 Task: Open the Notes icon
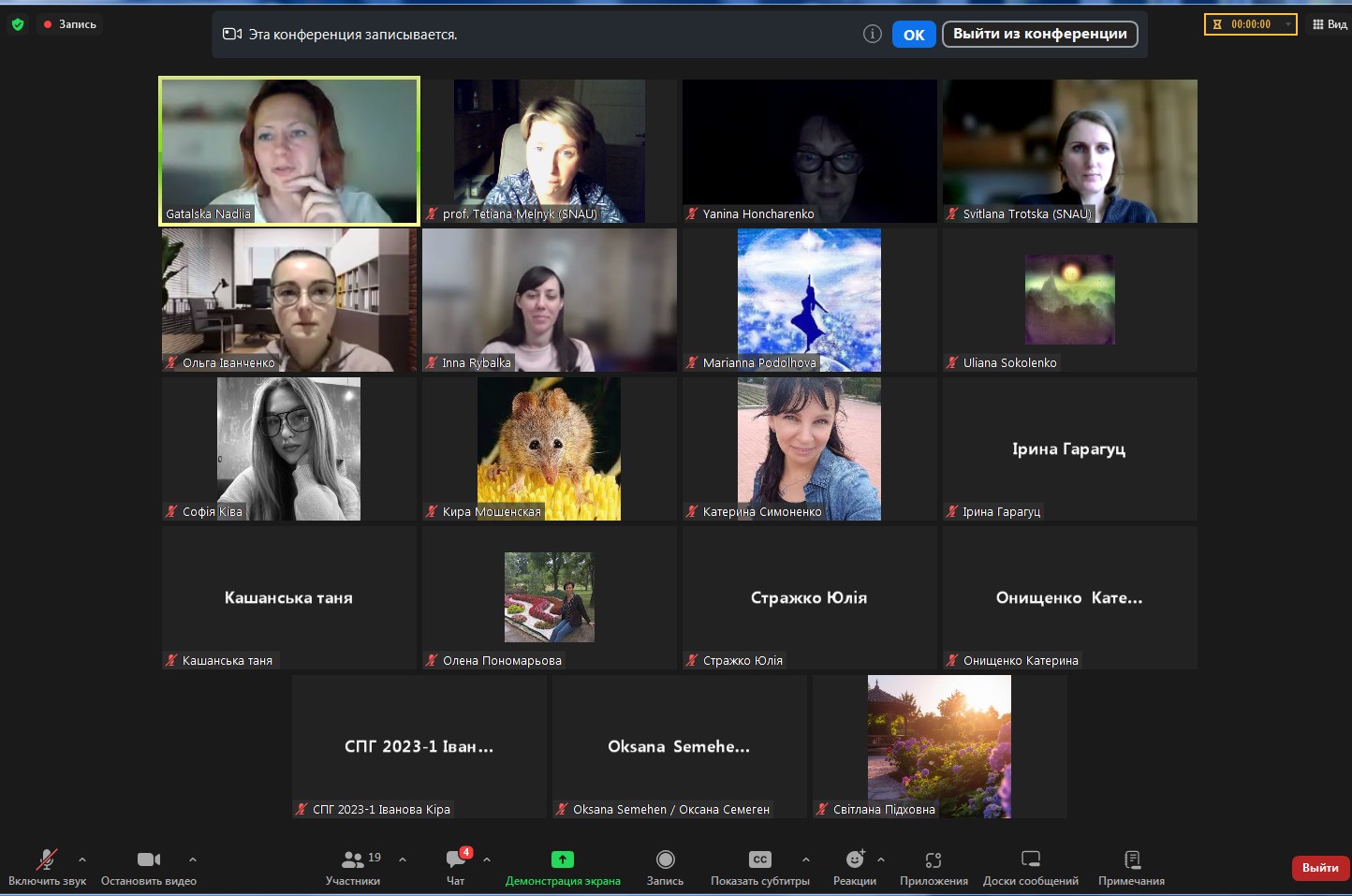point(1131,859)
